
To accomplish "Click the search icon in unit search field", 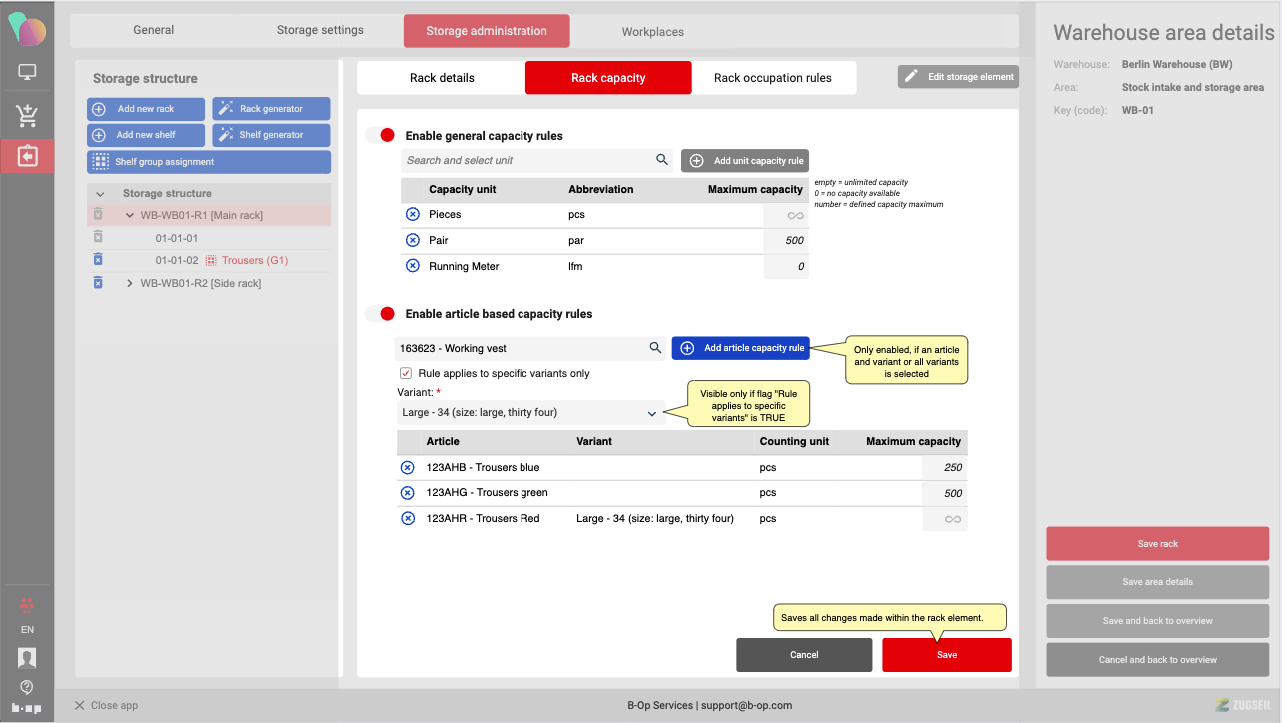I will (x=661, y=160).
